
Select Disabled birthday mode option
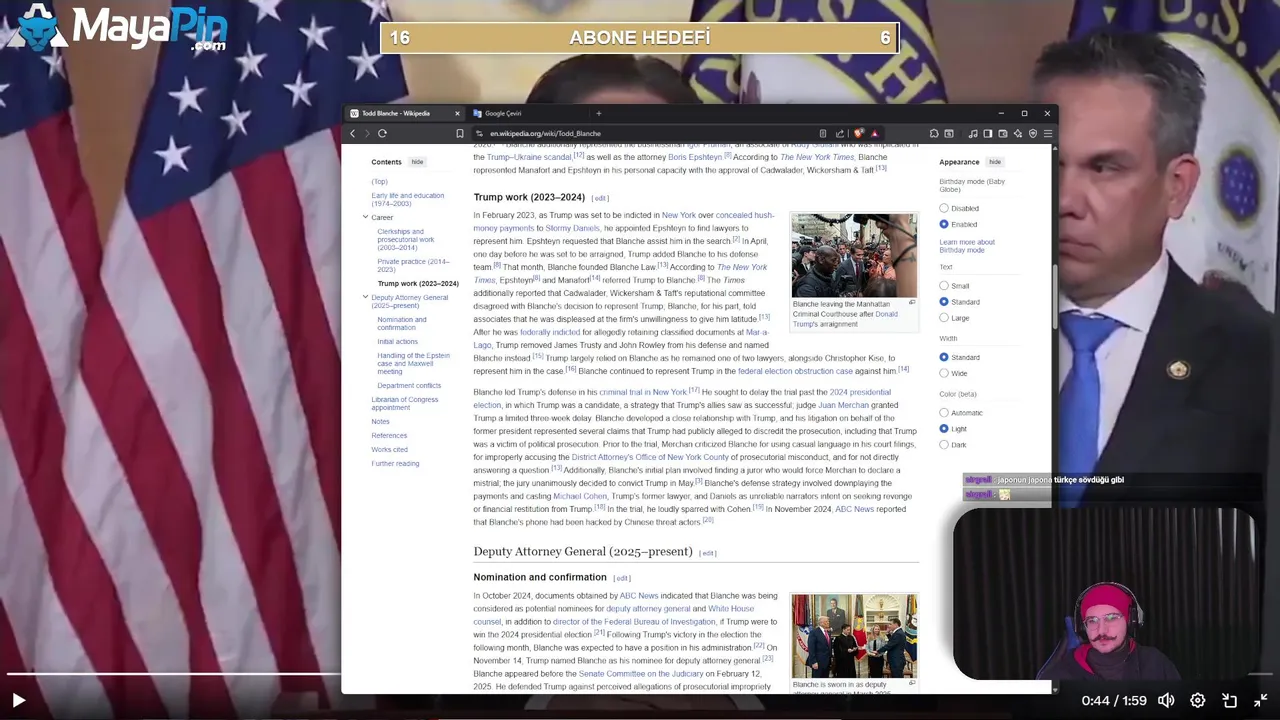tap(944, 208)
